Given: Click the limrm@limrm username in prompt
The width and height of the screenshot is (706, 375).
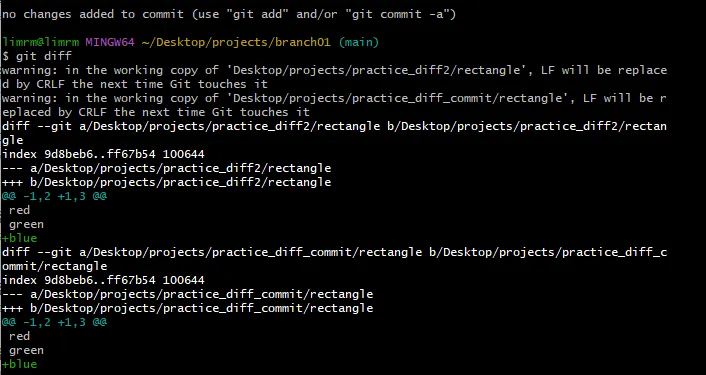Looking at the screenshot, I should [40, 42].
